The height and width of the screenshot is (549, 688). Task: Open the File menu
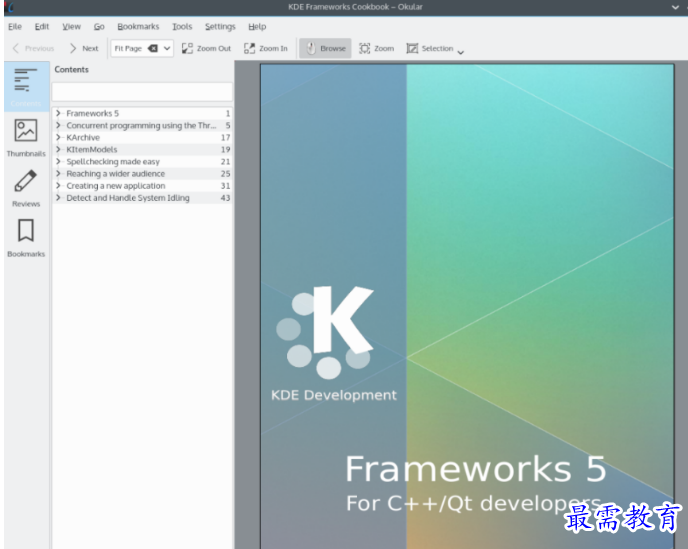click(x=15, y=27)
